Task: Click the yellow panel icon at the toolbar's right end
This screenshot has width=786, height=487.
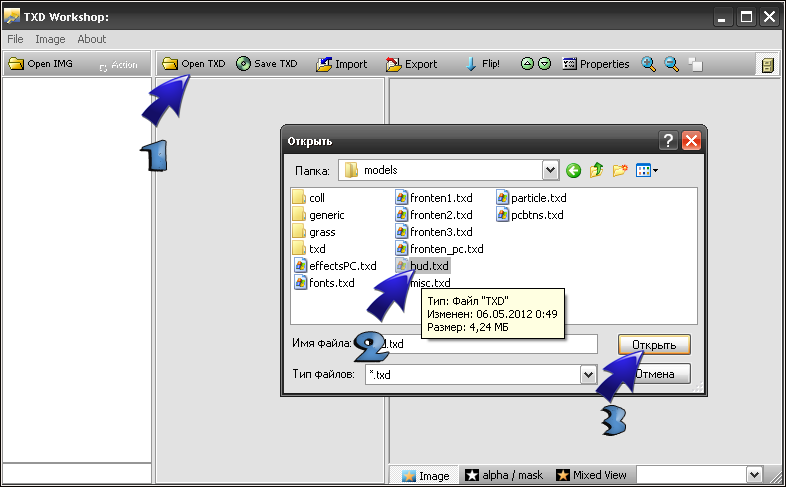Action: pos(767,65)
